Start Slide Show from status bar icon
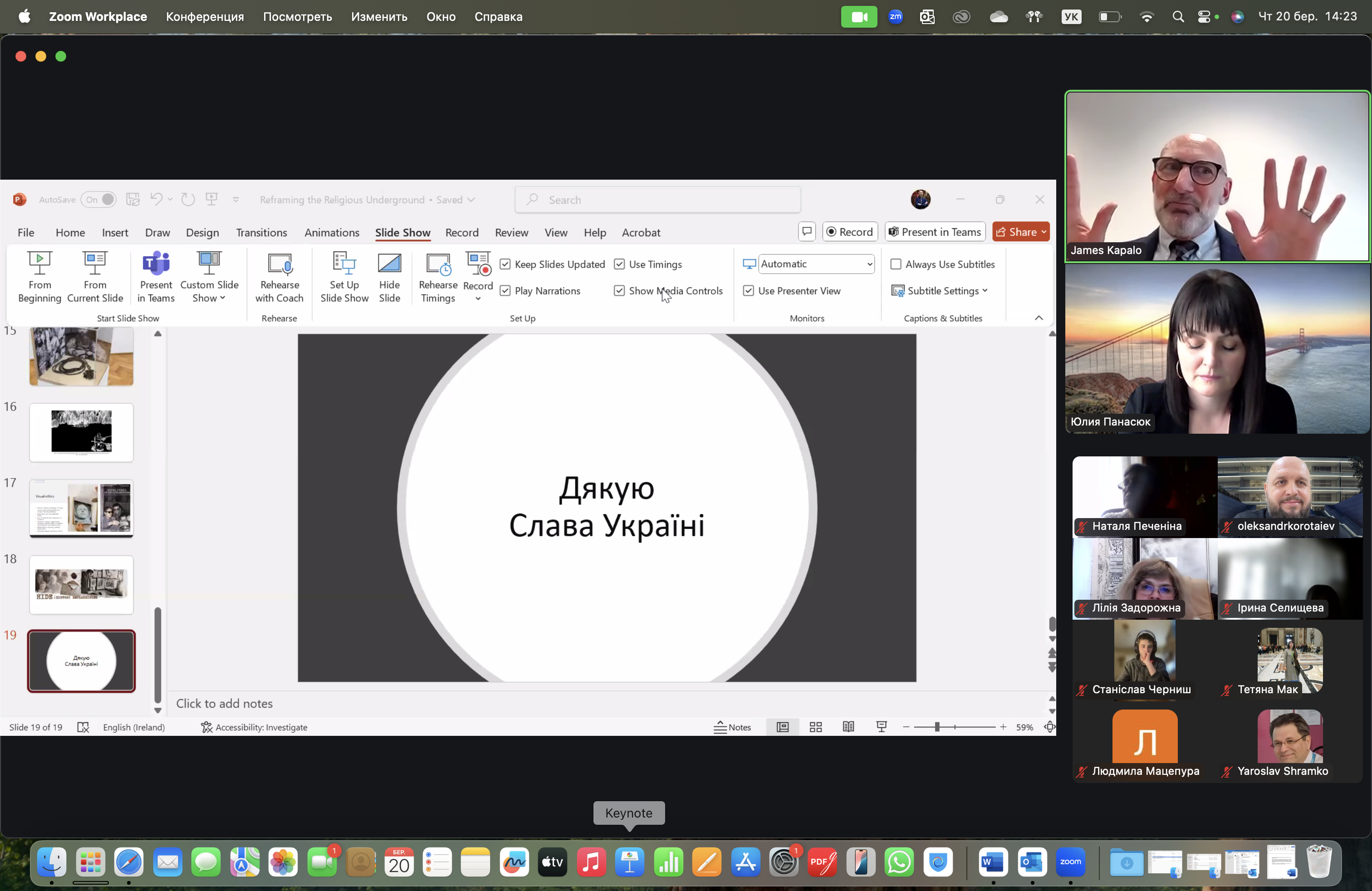This screenshot has width=1372, height=891. coord(881,727)
